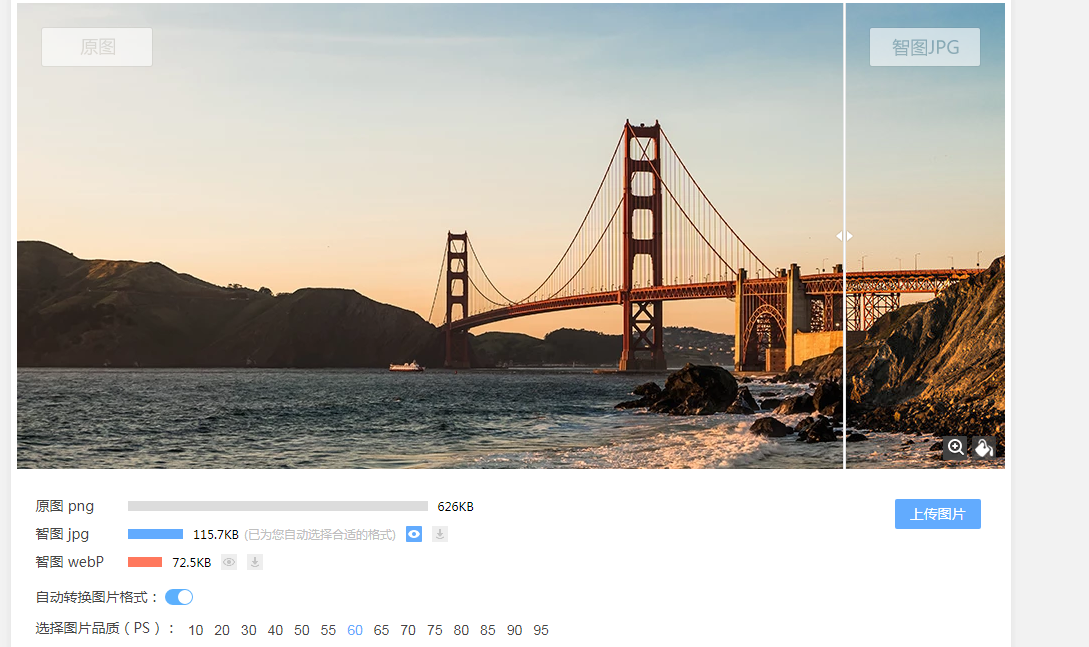Click the gray 原图 png size bar
The image size is (1089, 647).
point(278,506)
